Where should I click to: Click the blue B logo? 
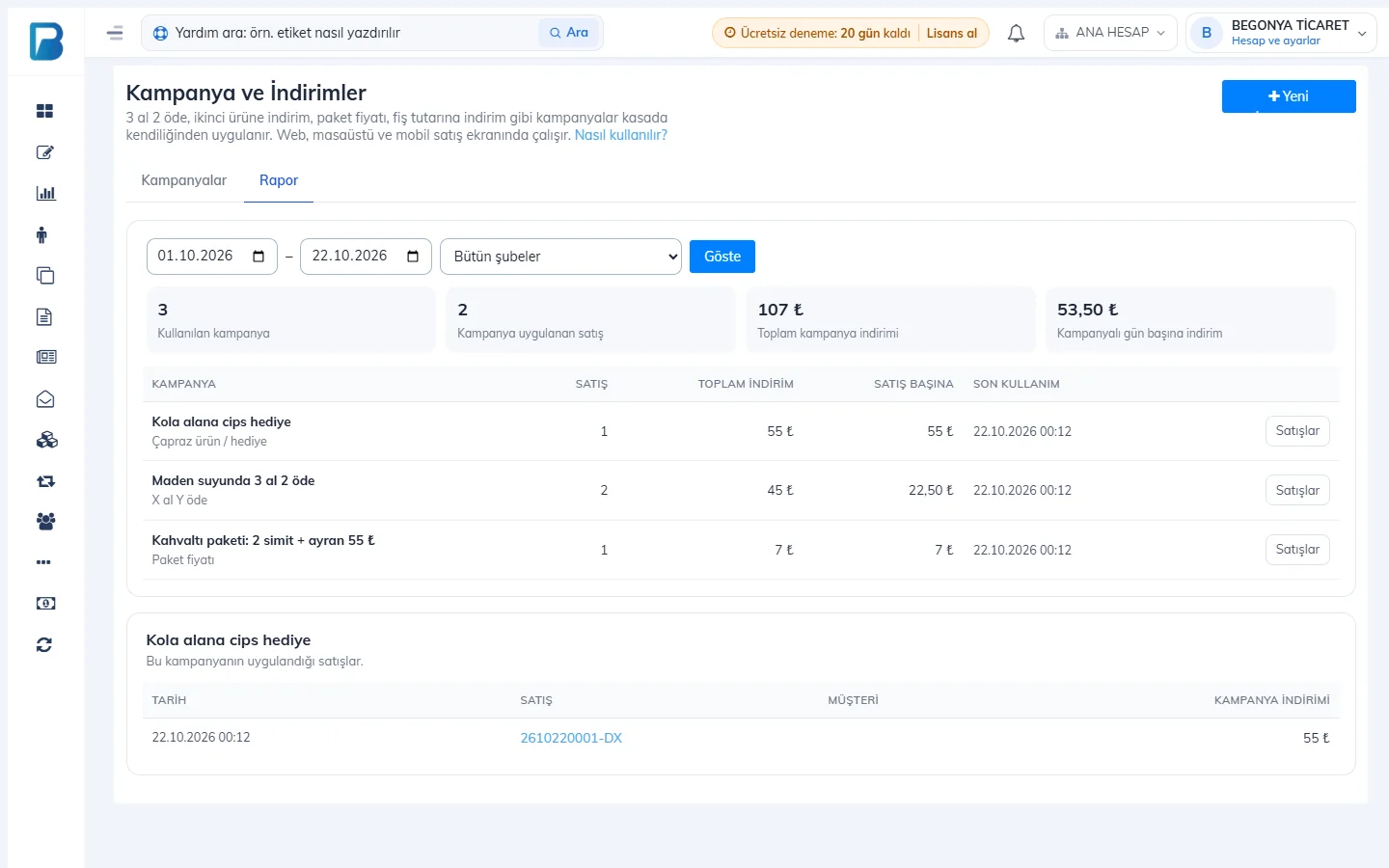click(x=46, y=41)
